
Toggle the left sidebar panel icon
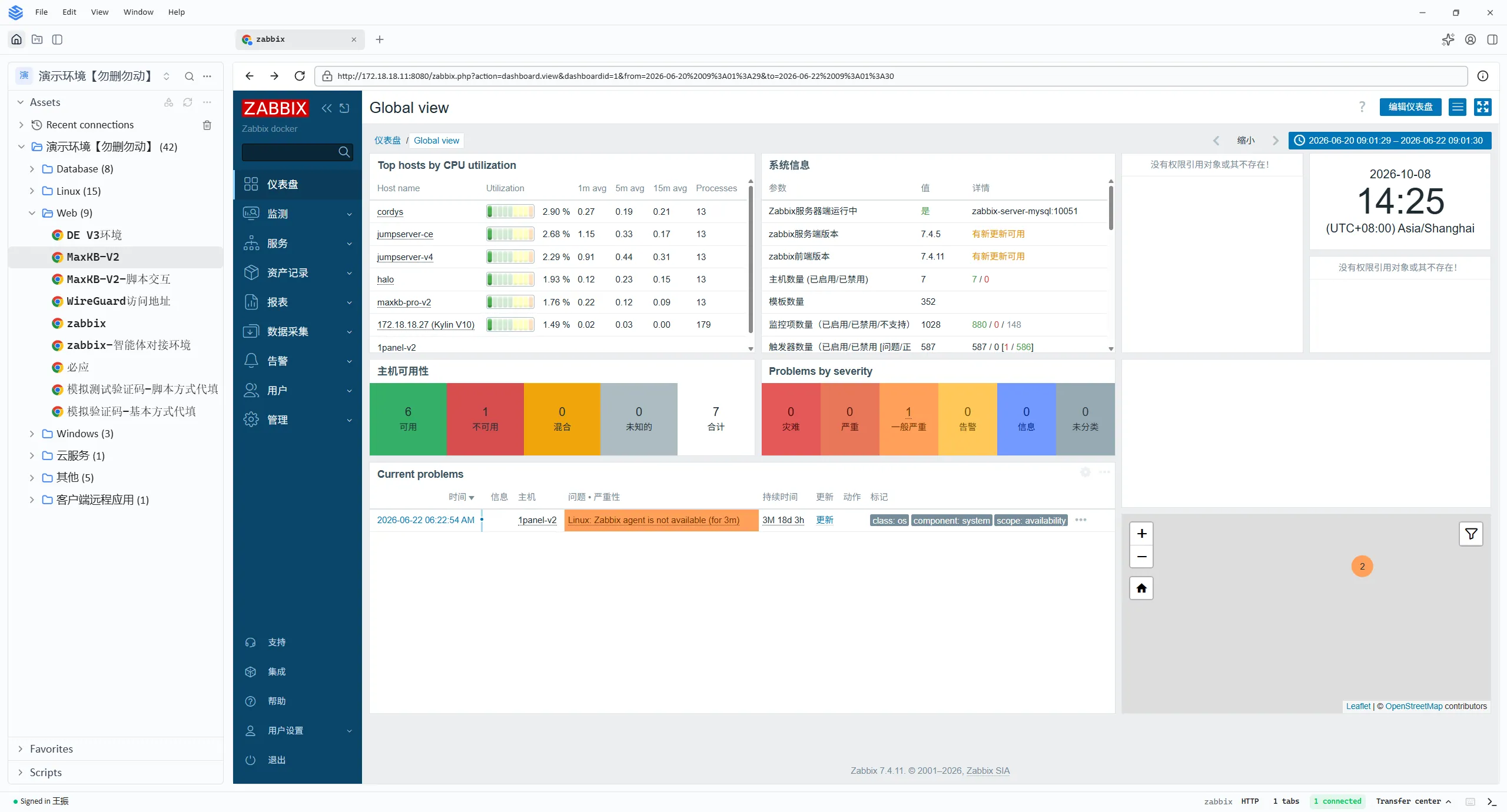tap(57, 39)
